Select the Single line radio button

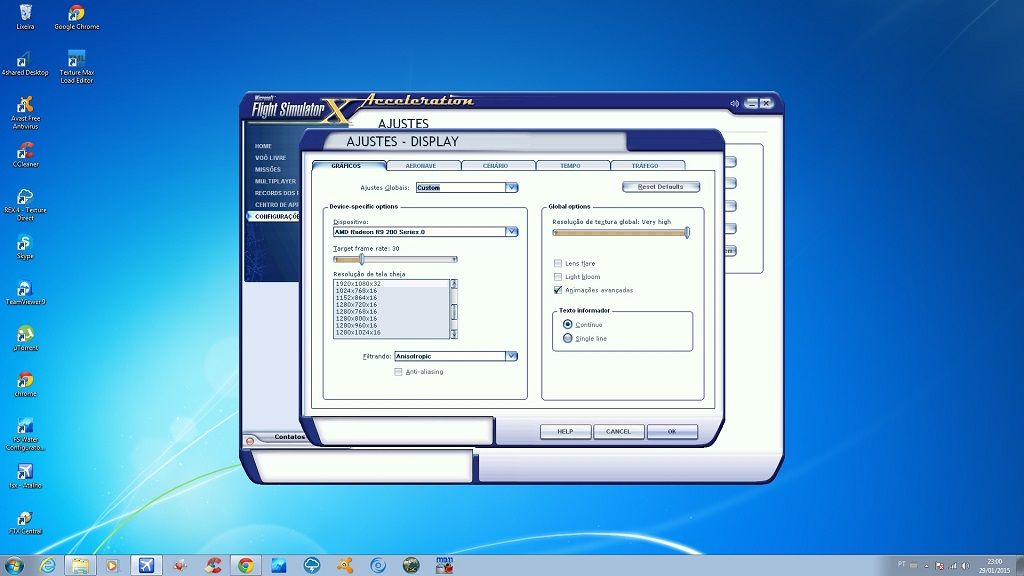coord(568,338)
